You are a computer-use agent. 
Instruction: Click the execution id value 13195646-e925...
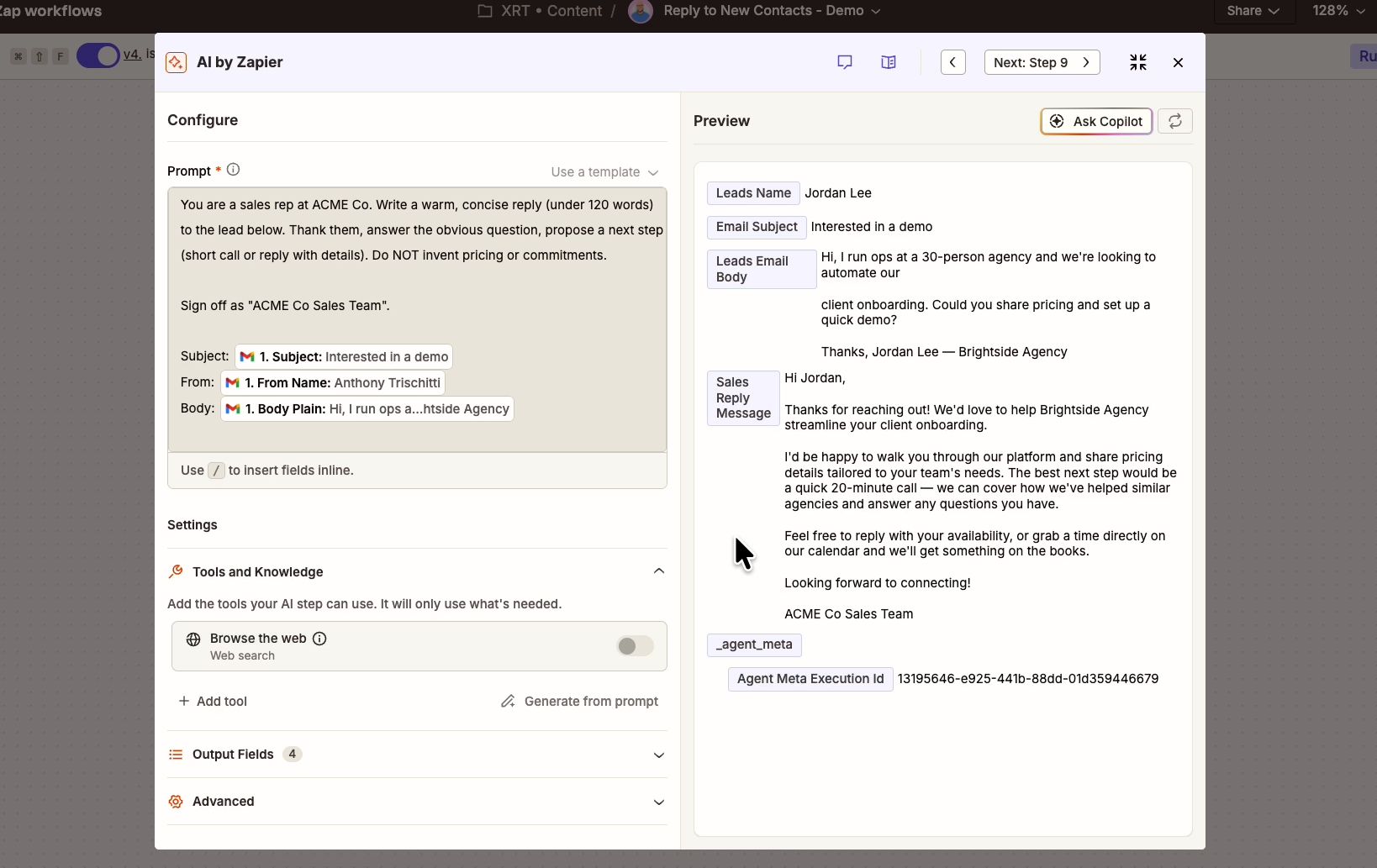tap(1028, 679)
